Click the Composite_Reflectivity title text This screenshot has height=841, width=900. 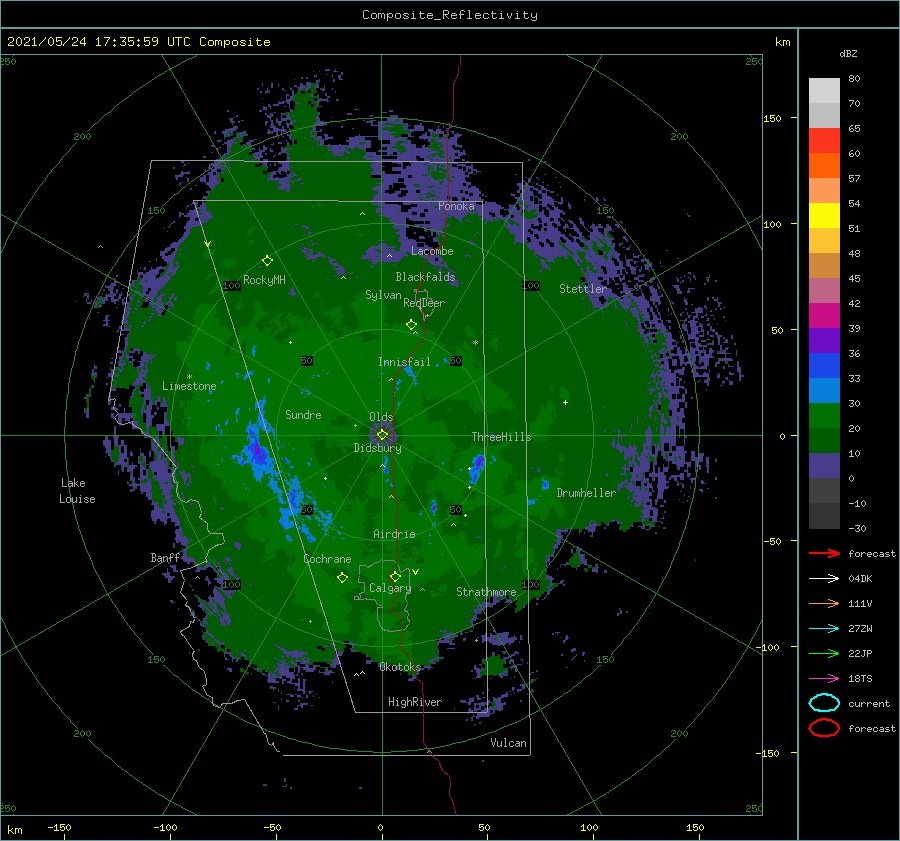coord(450,15)
